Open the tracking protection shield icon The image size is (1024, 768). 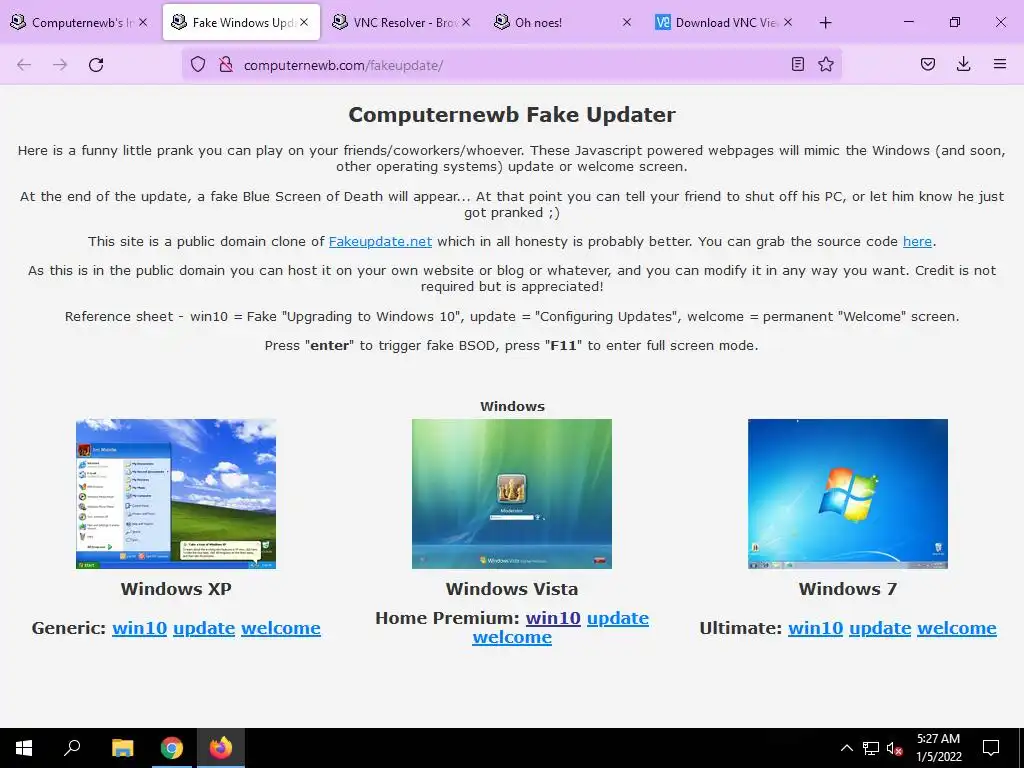pyautogui.click(x=198, y=64)
